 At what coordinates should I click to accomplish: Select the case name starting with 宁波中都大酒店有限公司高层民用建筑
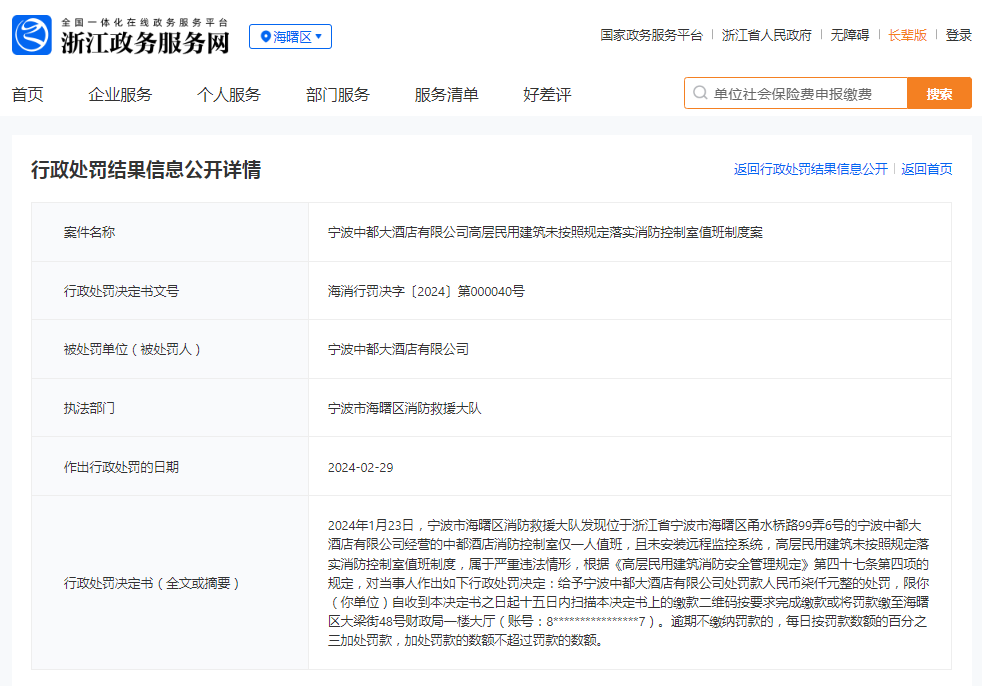(x=545, y=232)
